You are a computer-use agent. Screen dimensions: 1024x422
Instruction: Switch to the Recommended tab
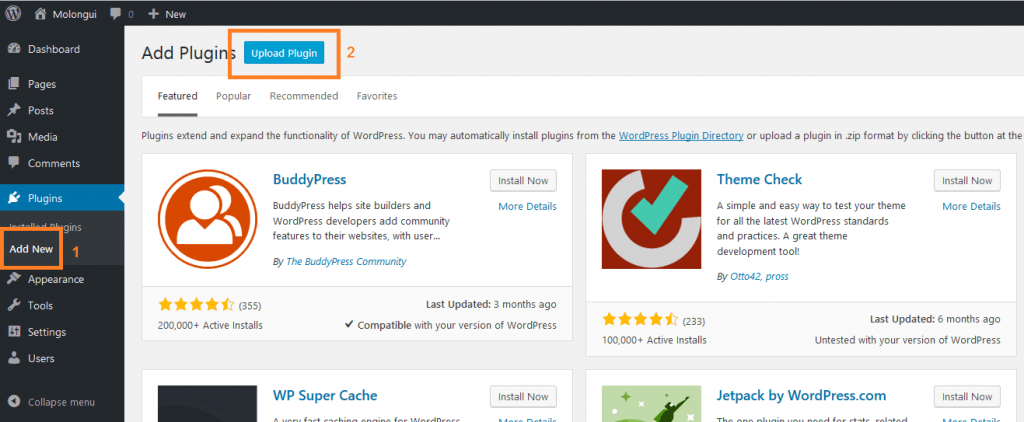[x=304, y=96]
